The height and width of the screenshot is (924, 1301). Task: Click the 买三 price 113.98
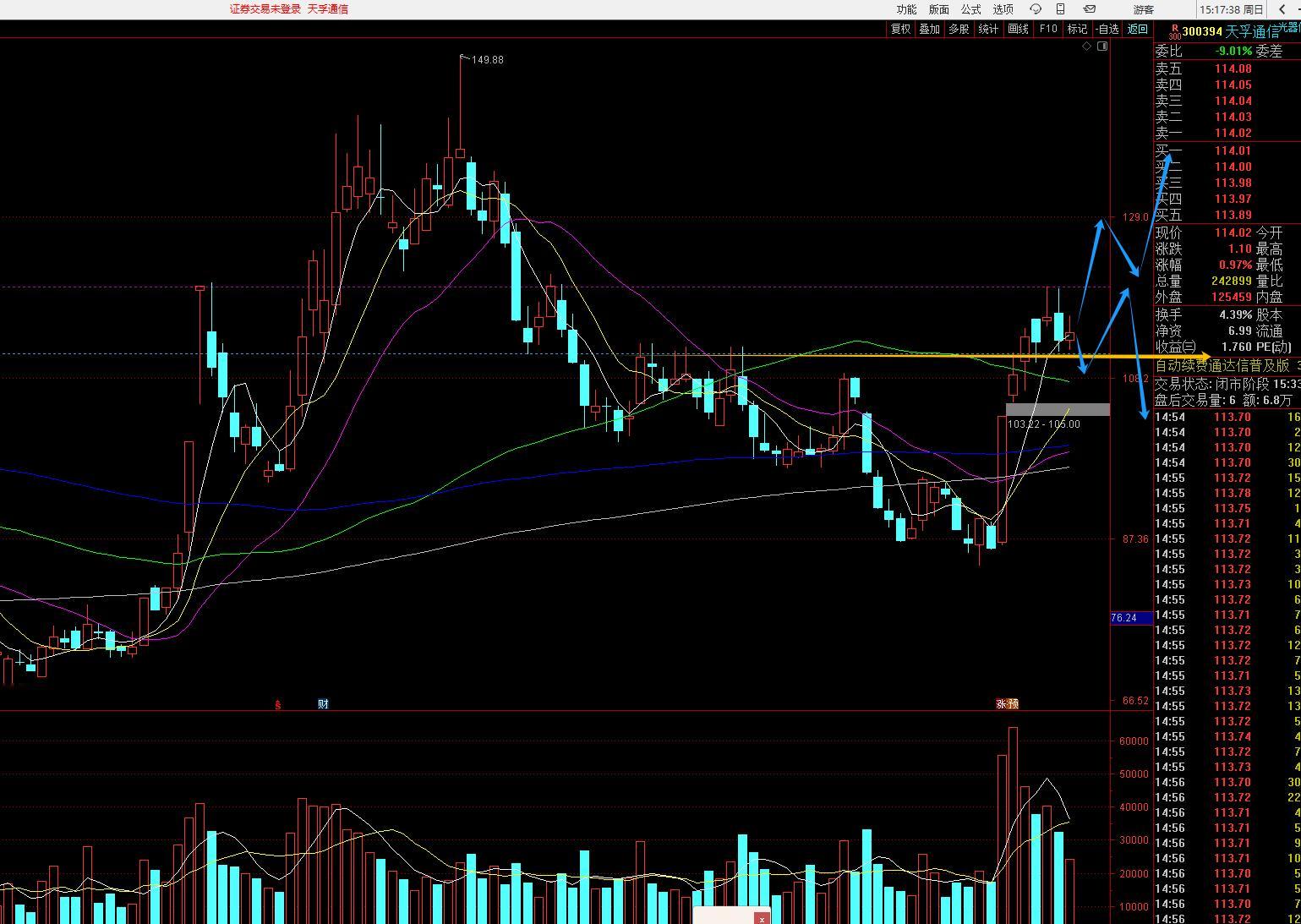[1233, 183]
